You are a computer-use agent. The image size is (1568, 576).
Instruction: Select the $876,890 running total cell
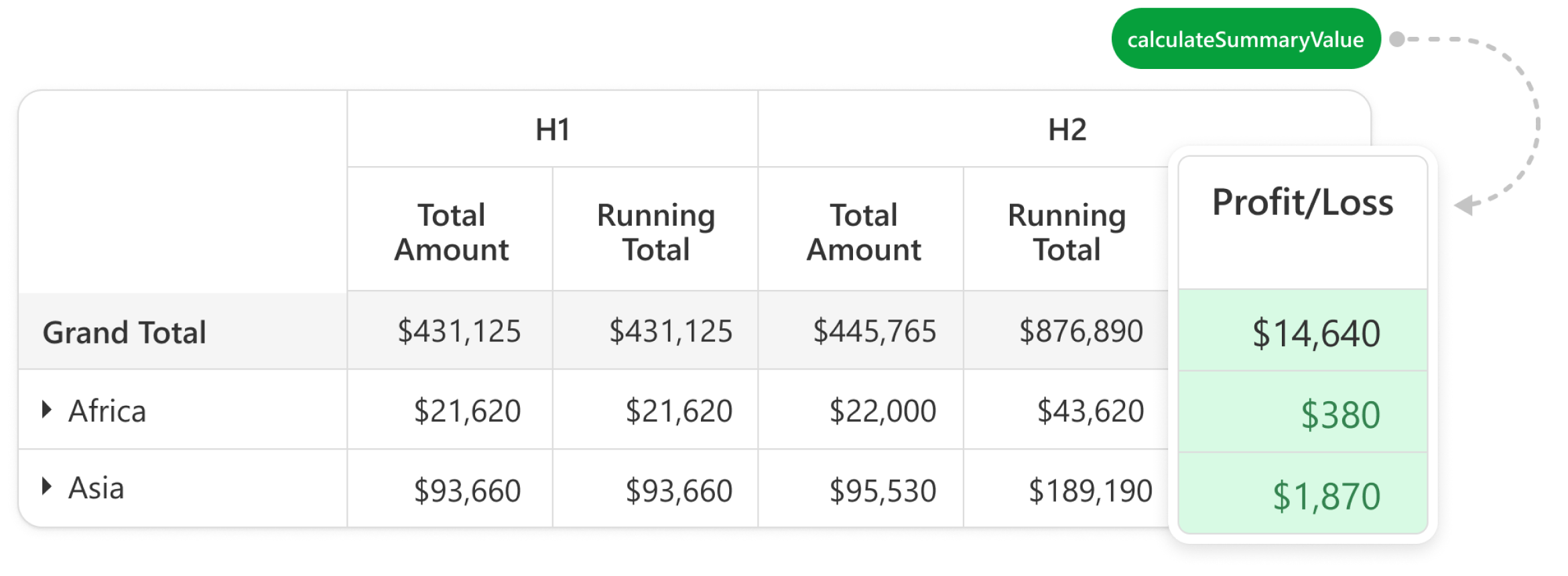tap(1080, 332)
